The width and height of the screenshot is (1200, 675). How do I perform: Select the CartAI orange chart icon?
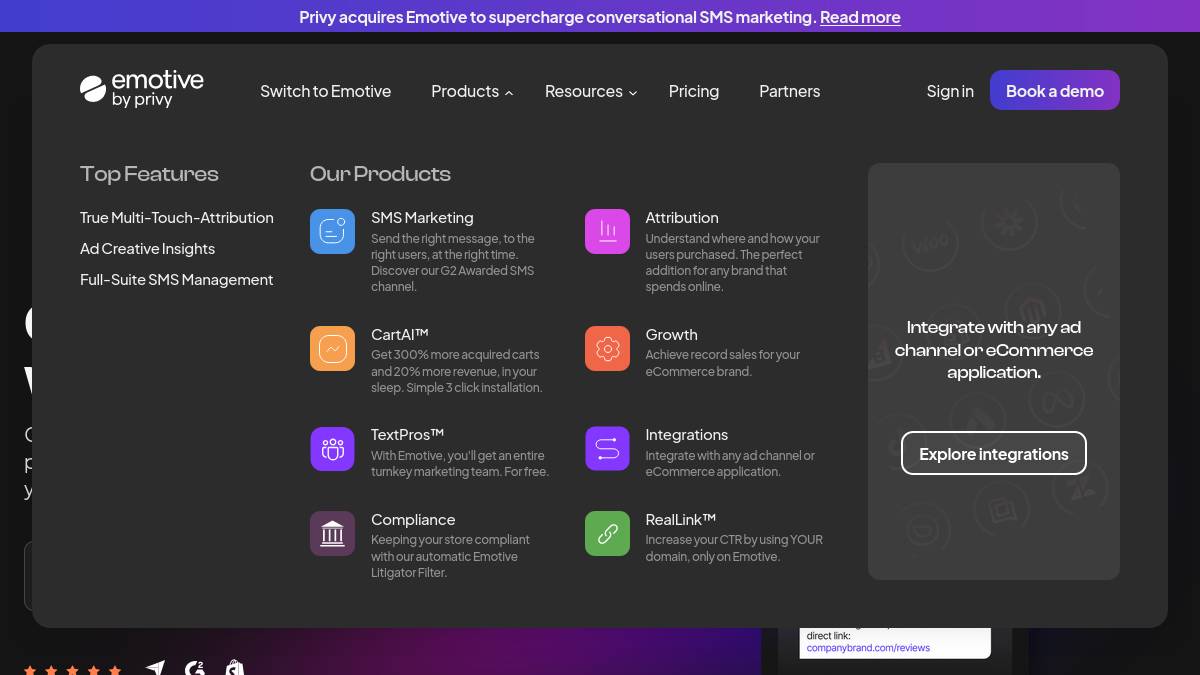pos(332,348)
